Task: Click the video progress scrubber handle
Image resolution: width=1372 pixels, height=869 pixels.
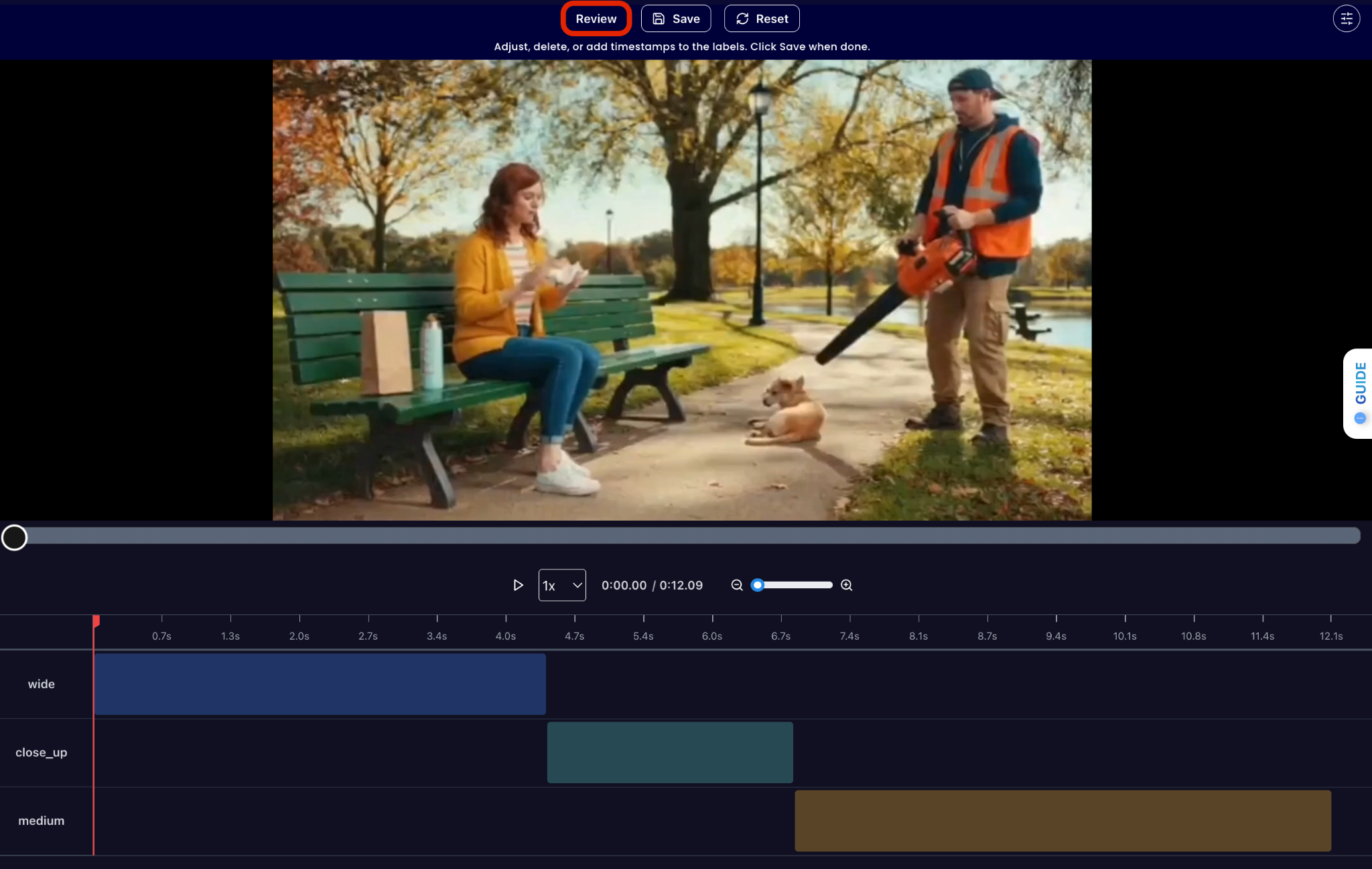Action: [x=14, y=537]
